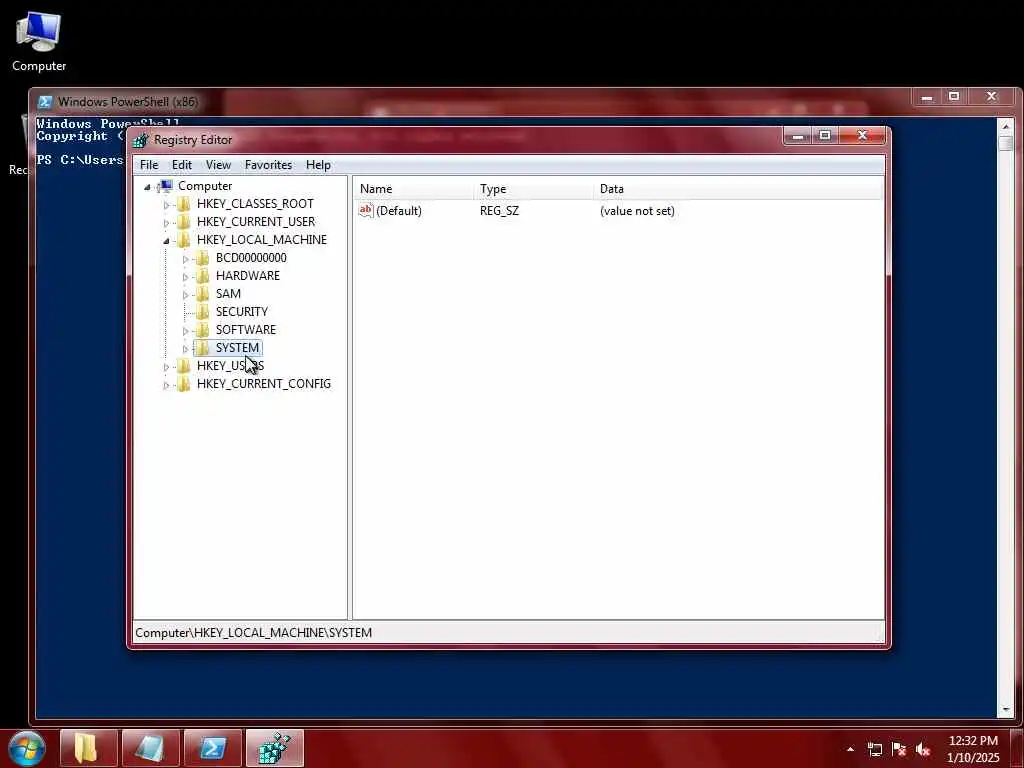The height and width of the screenshot is (768, 1024).
Task: Show hidden tray icons arrow
Action: pos(850,749)
